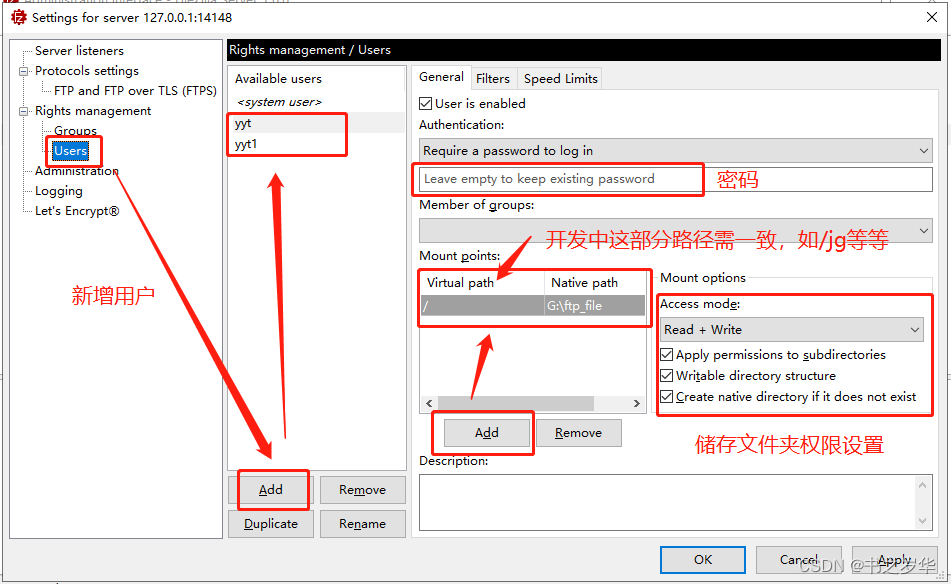Open the Authentication method dropdown
Image resolution: width=951 pixels, height=584 pixels.
pos(676,150)
